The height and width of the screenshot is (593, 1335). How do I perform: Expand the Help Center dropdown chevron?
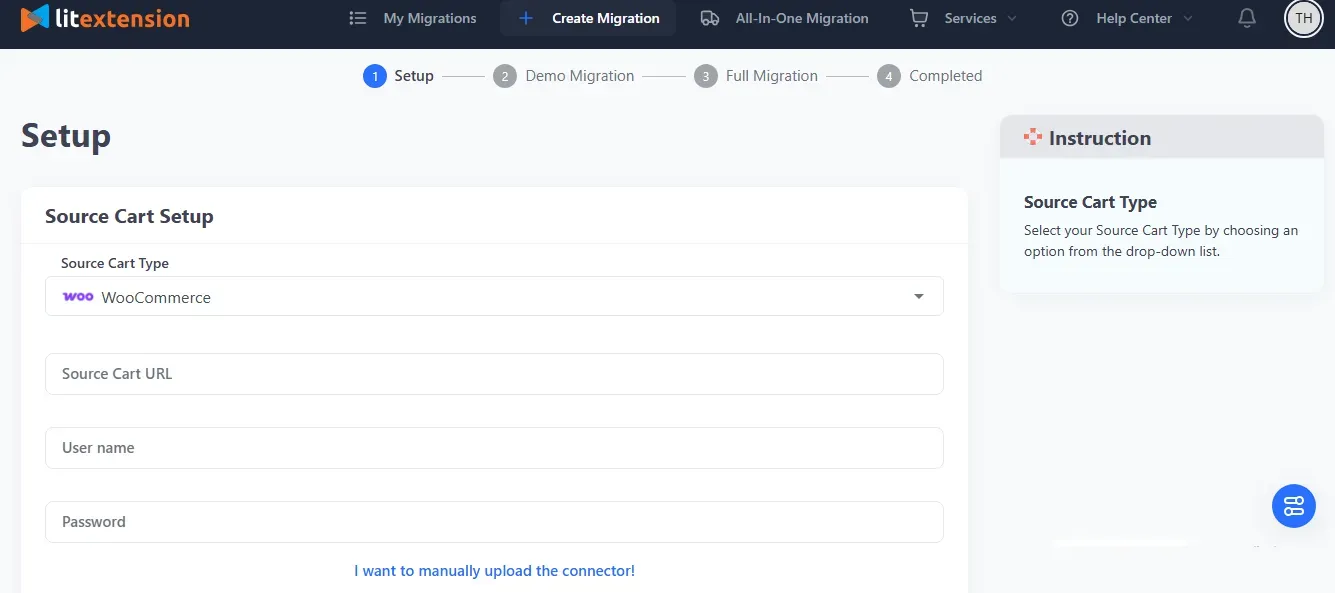1187,19
